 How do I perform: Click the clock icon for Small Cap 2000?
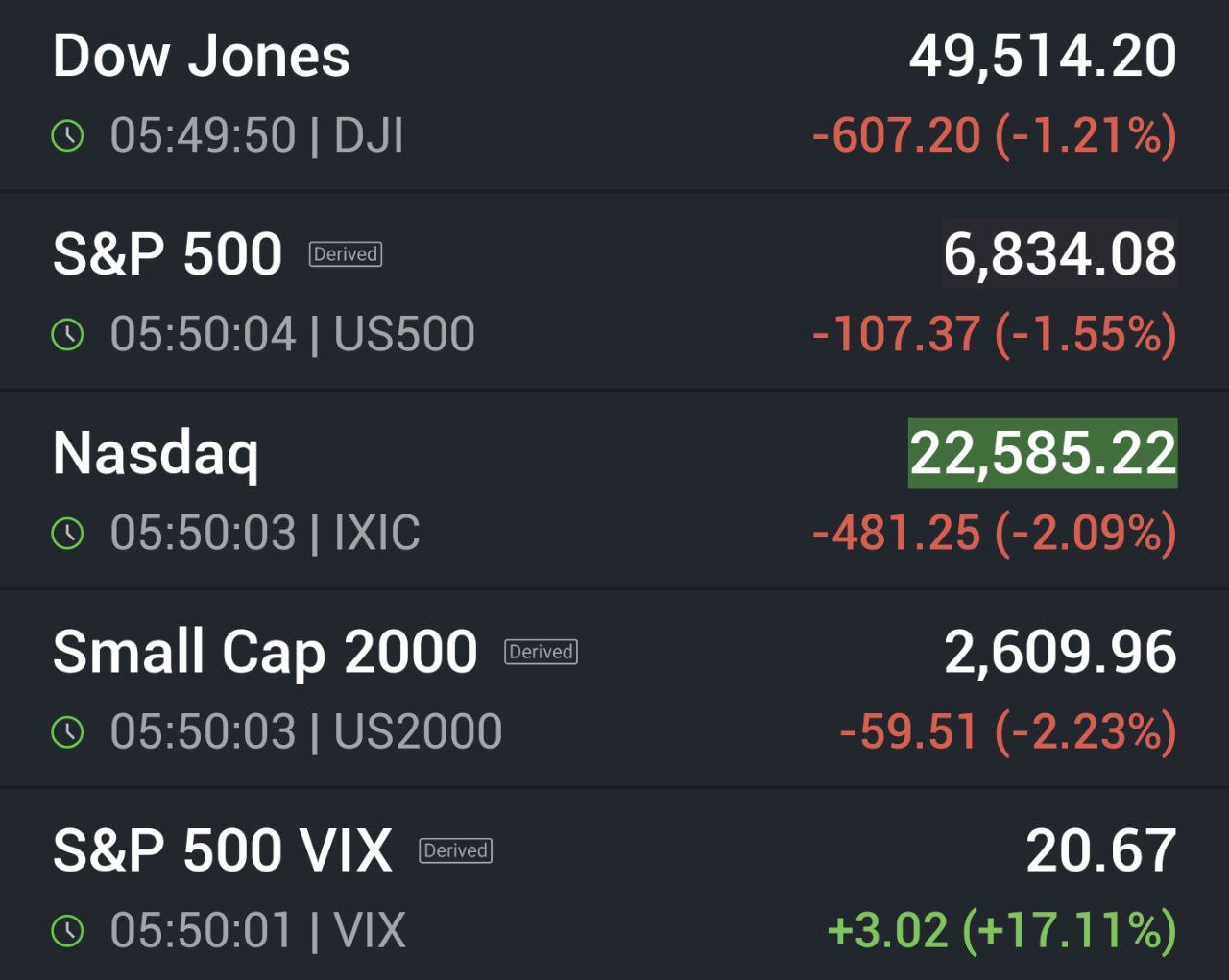66,730
